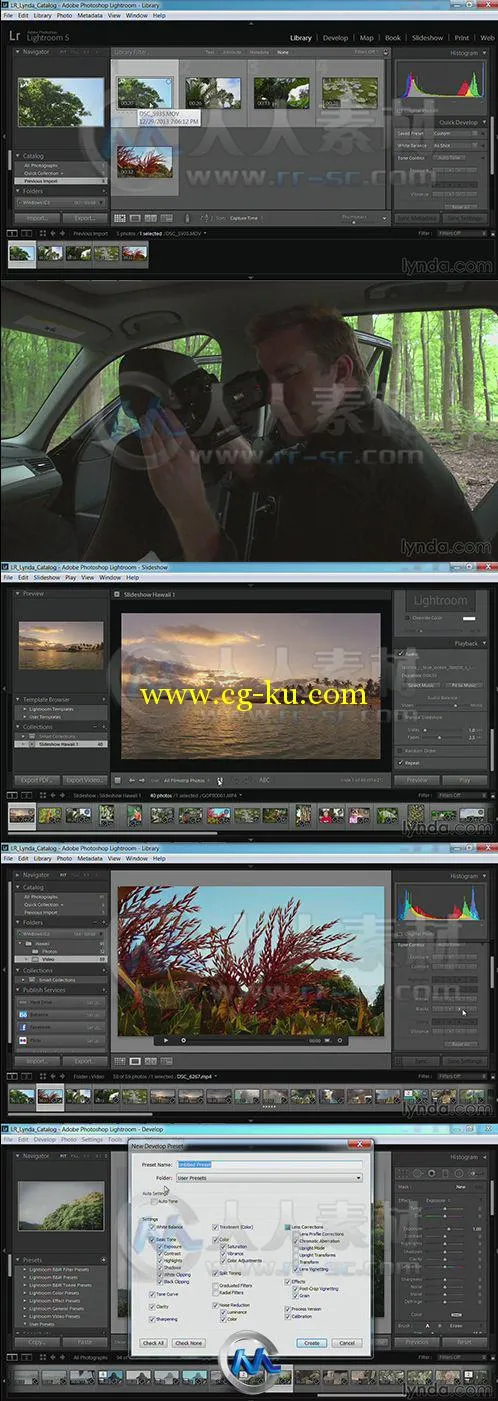This screenshot has height=1401, width=498.
Task: Toggle Process Version checkbox in preset dialog
Action: (x=288, y=1308)
